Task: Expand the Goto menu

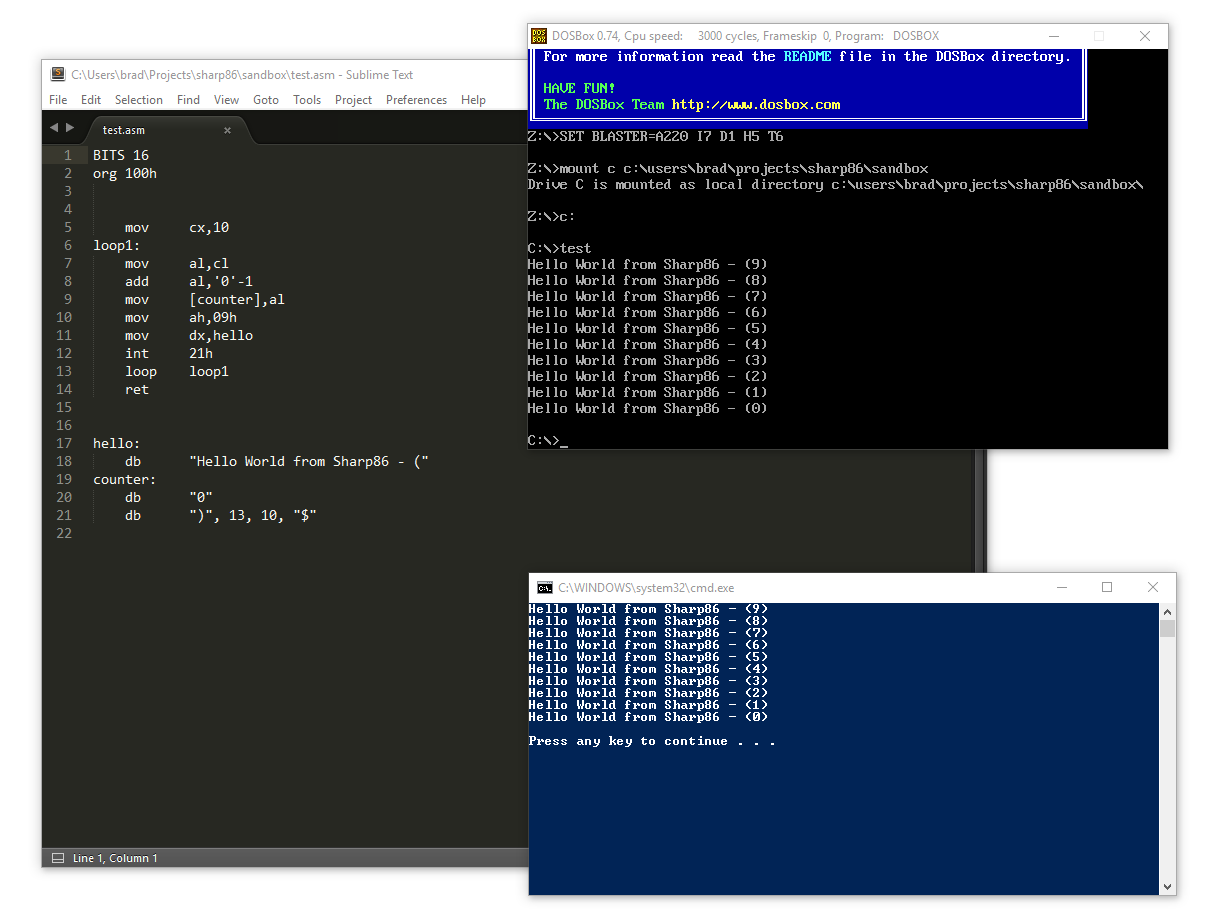Action: tap(266, 100)
